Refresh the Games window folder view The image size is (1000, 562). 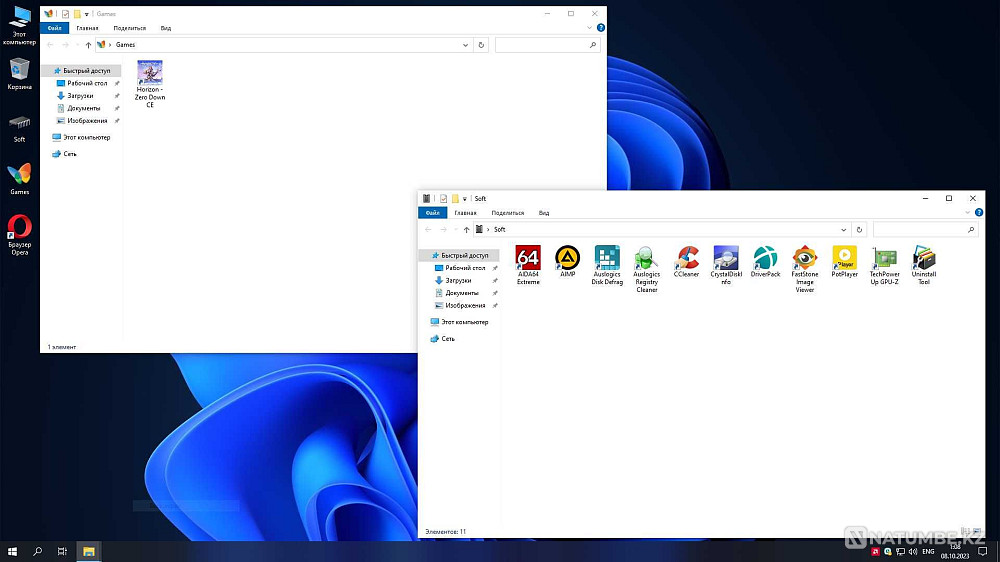click(x=482, y=45)
